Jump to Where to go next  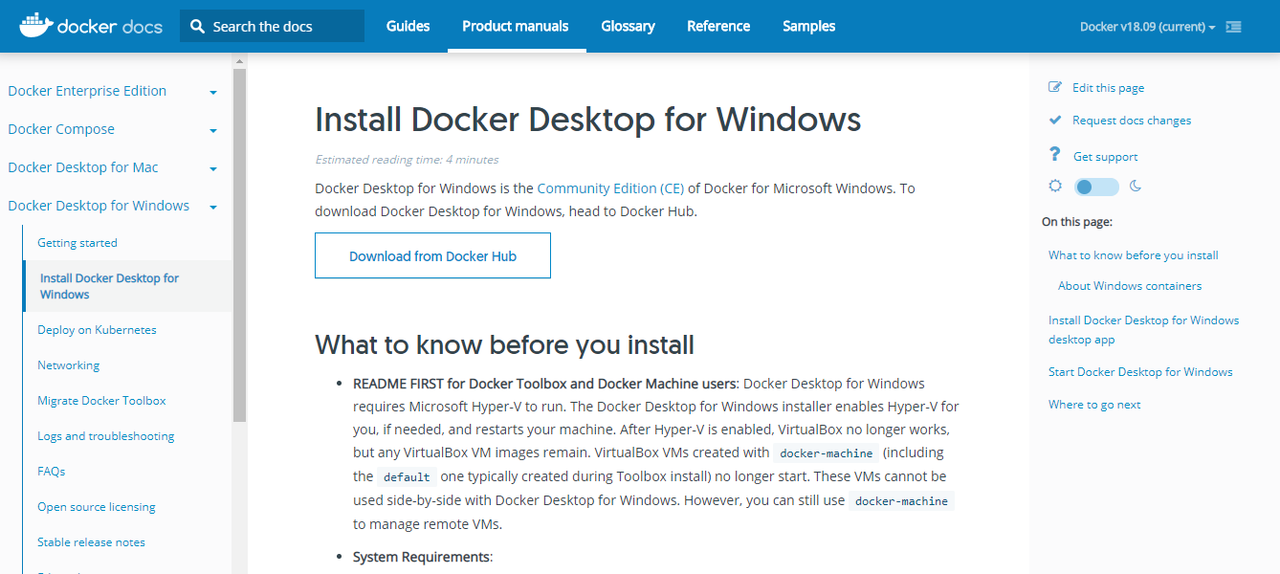pos(1094,405)
